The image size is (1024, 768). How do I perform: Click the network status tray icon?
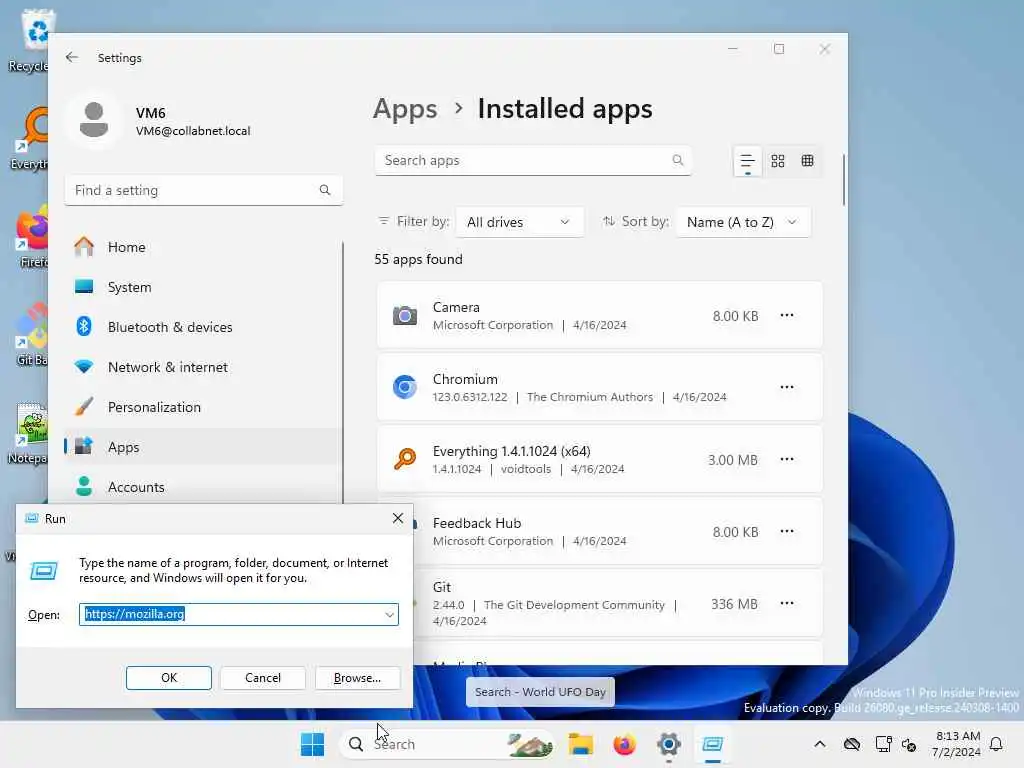(883, 744)
